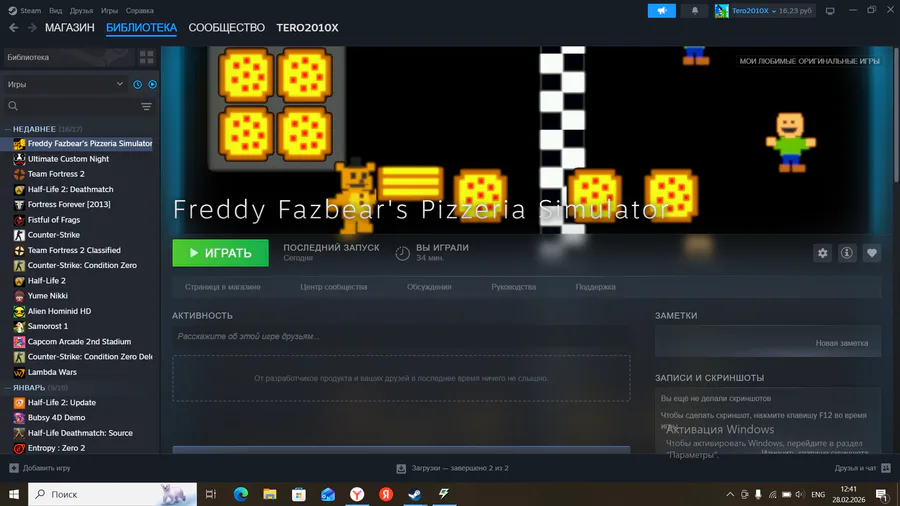
Task: Show only ready-to-play games icon
Action: [x=152, y=84]
